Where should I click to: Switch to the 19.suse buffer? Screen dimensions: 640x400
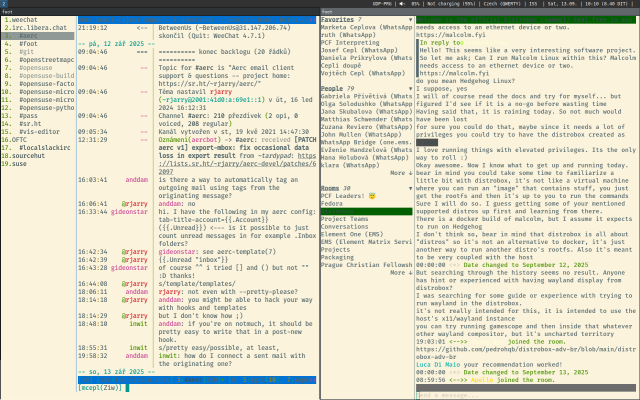click(14, 164)
